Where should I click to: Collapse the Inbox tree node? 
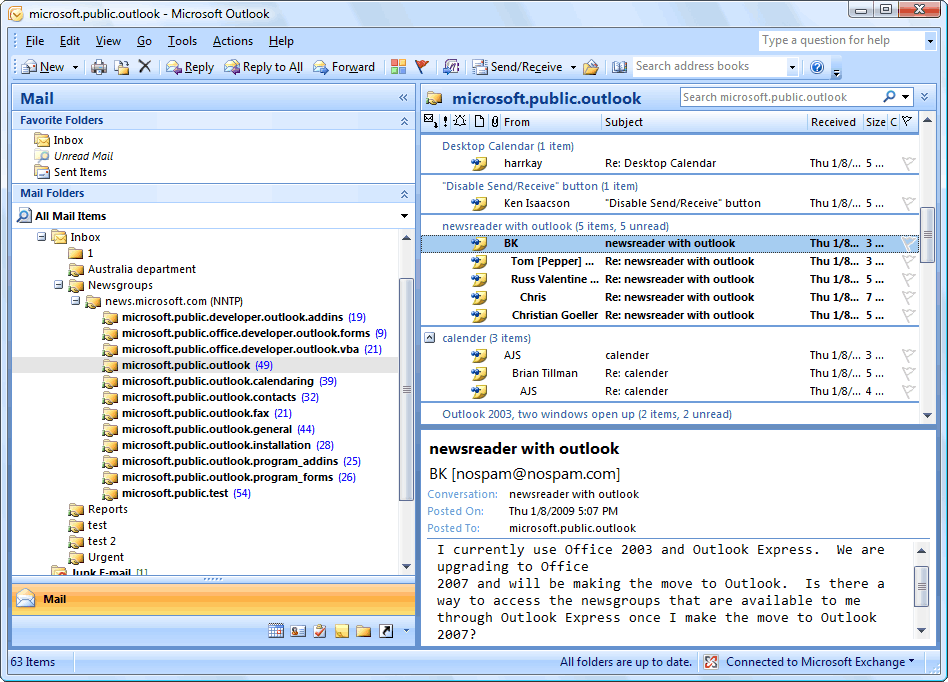[41, 237]
